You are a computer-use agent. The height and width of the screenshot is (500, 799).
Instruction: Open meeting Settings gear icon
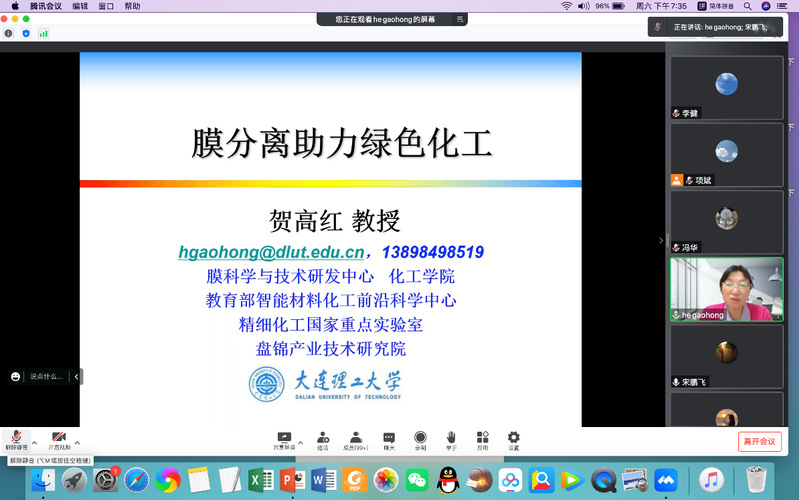(x=513, y=439)
